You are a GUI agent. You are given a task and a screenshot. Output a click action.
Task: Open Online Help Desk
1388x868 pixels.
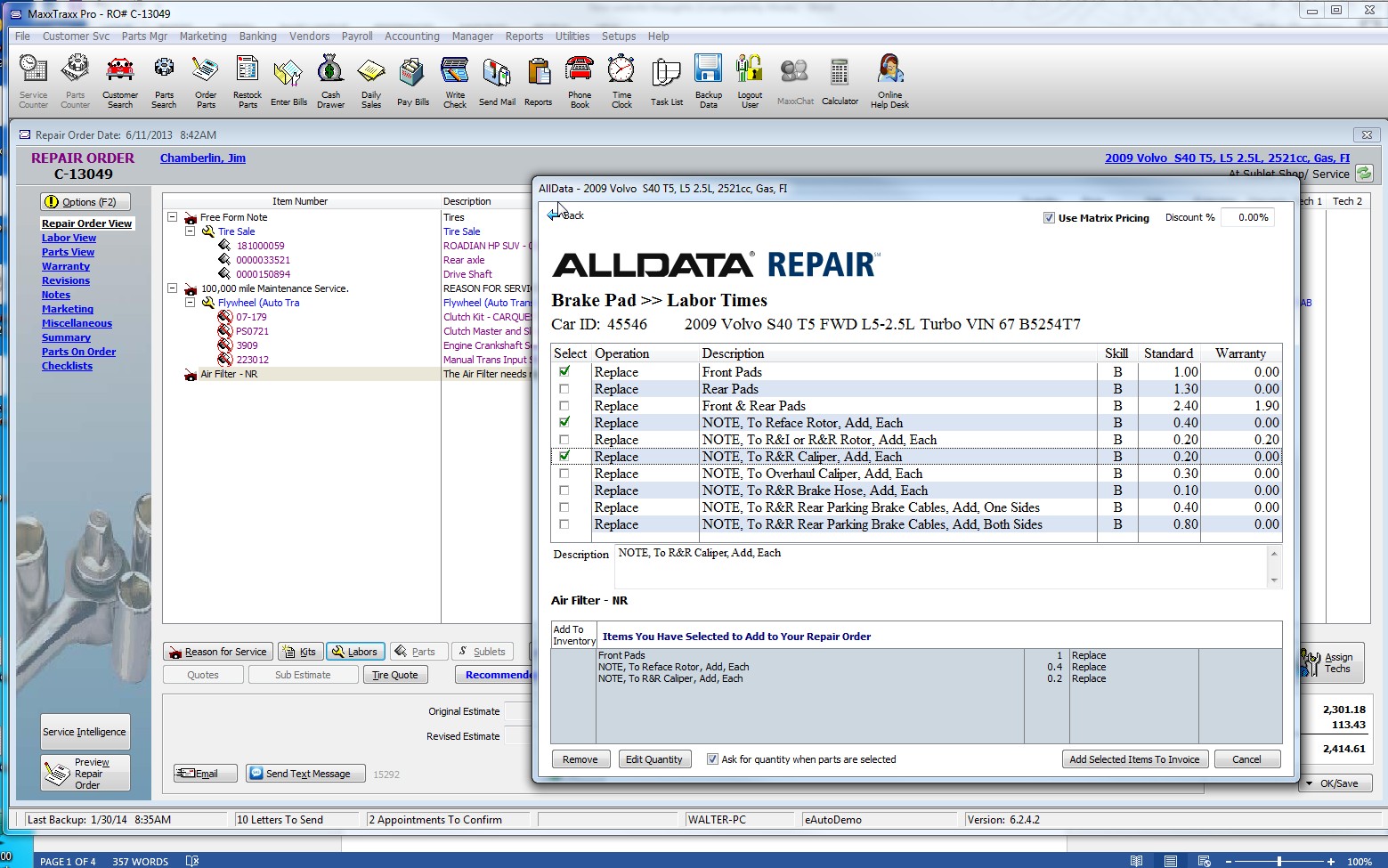[x=889, y=81]
